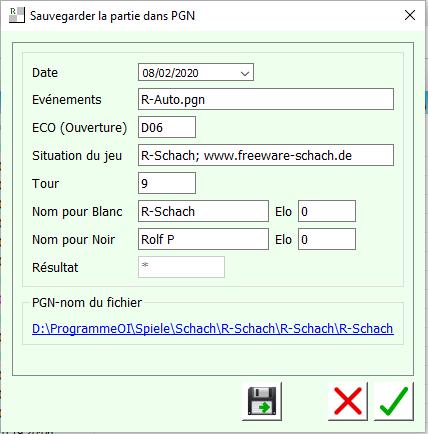Viewport: 428px width, 434px height.
Task: Focus the Evénements field containing R-Auto.pgn
Action: 266,99
